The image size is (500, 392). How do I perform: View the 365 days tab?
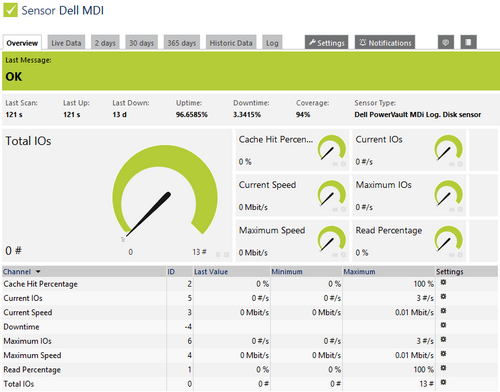[182, 43]
